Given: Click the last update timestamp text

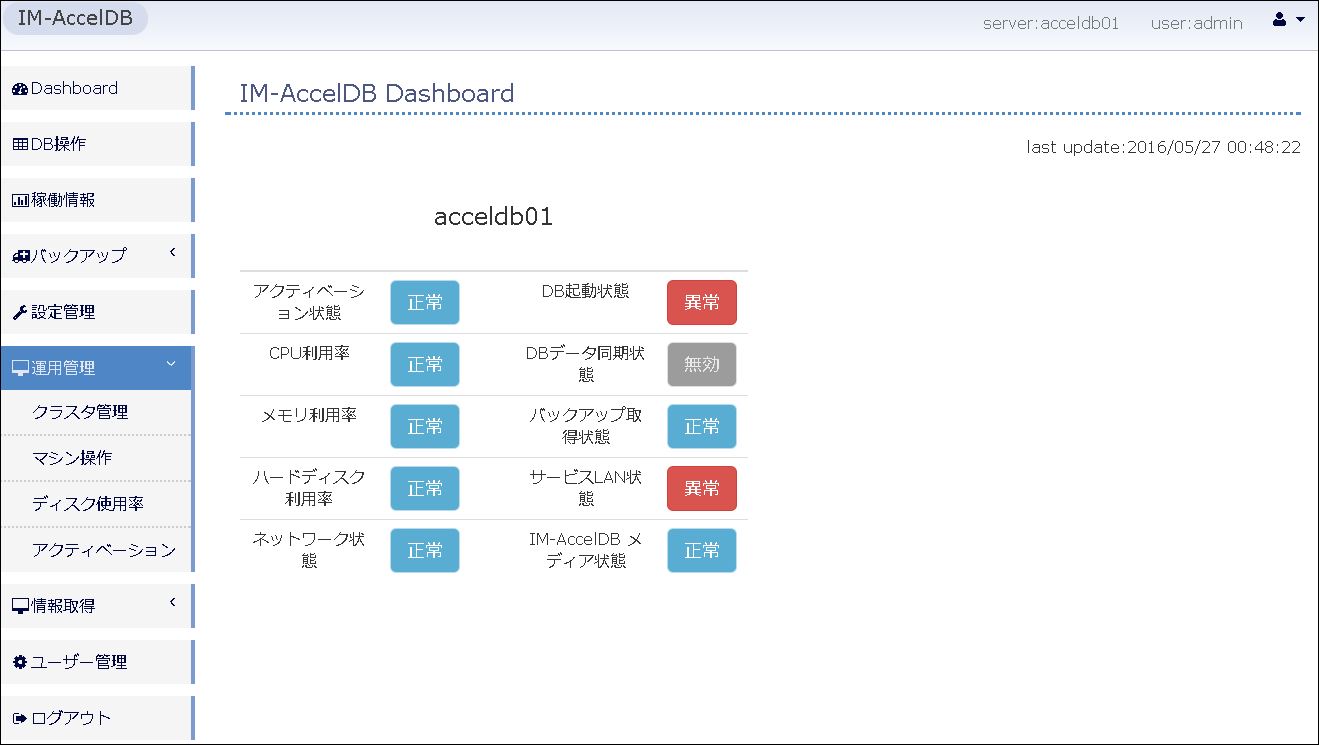Looking at the screenshot, I should (x=1164, y=147).
